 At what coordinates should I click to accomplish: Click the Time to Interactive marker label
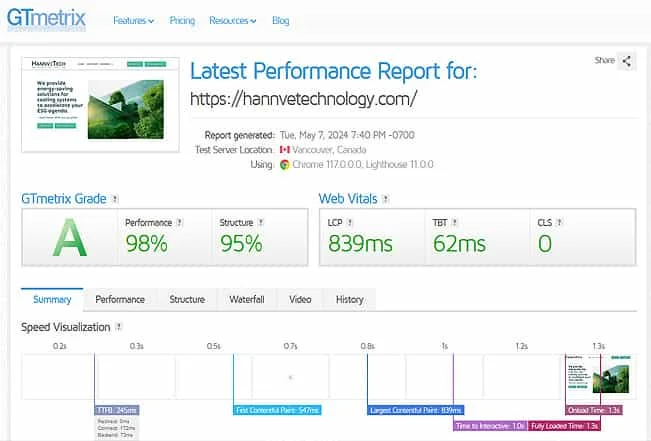490,426
